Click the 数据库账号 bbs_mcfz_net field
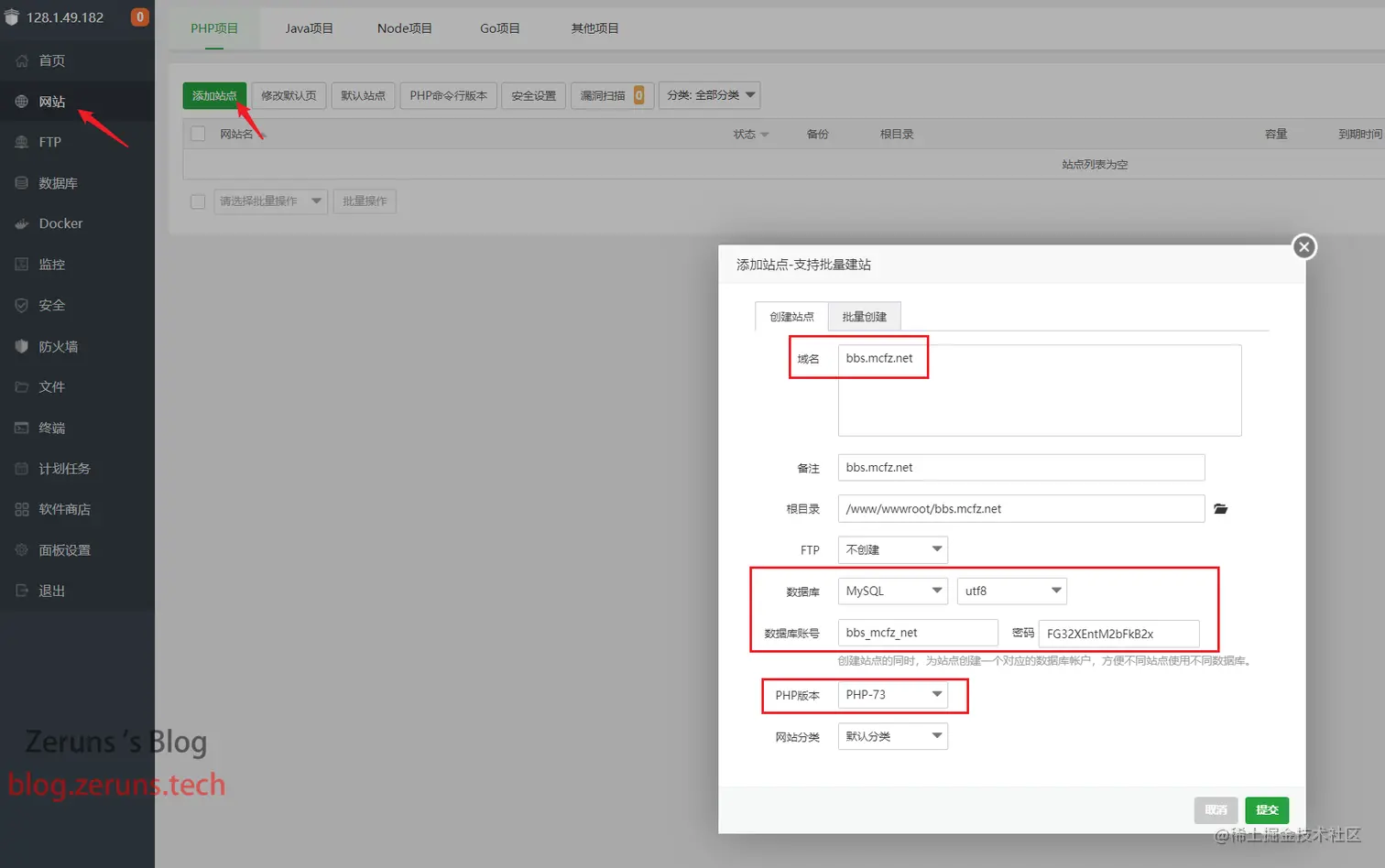 click(918, 633)
